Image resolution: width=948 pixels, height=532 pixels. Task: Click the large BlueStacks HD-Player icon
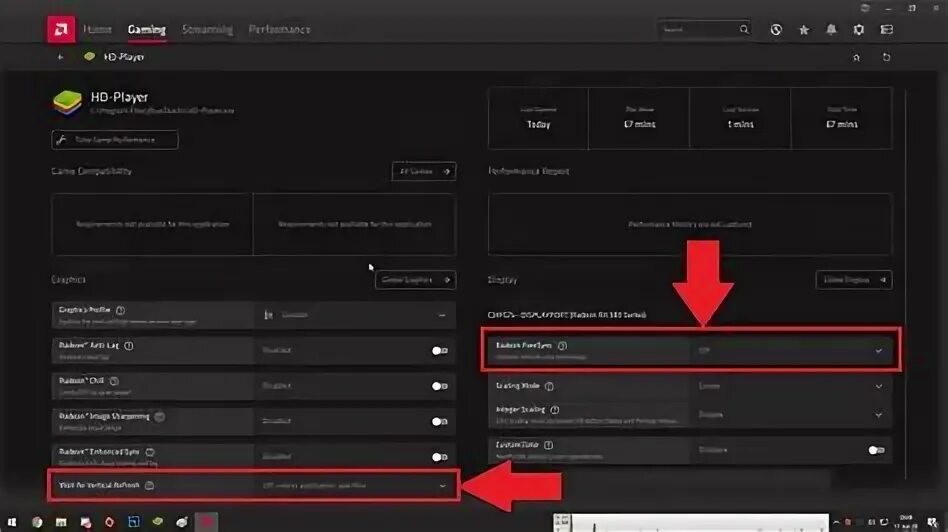tap(67, 102)
